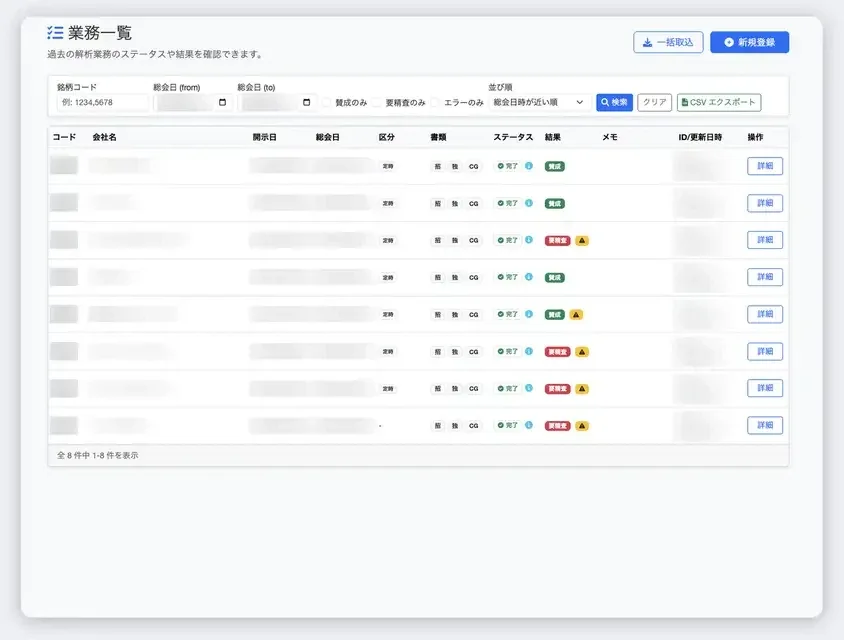This screenshot has height=640, width=844.
Task: Open 詳細 for the fourth row
Action: pyautogui.click(x=765, y=277)
